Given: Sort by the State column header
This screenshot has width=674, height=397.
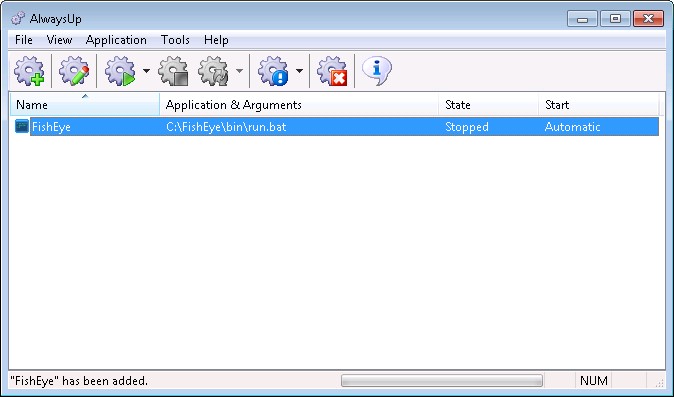Looking at the screenshot, I should pos(489,104).
